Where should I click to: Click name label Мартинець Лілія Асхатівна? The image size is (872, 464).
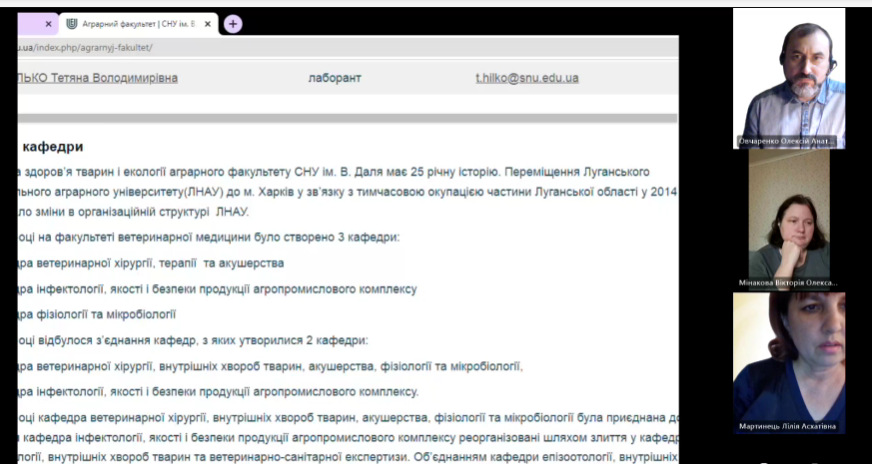pyautogui.click(x=788, y=427)
